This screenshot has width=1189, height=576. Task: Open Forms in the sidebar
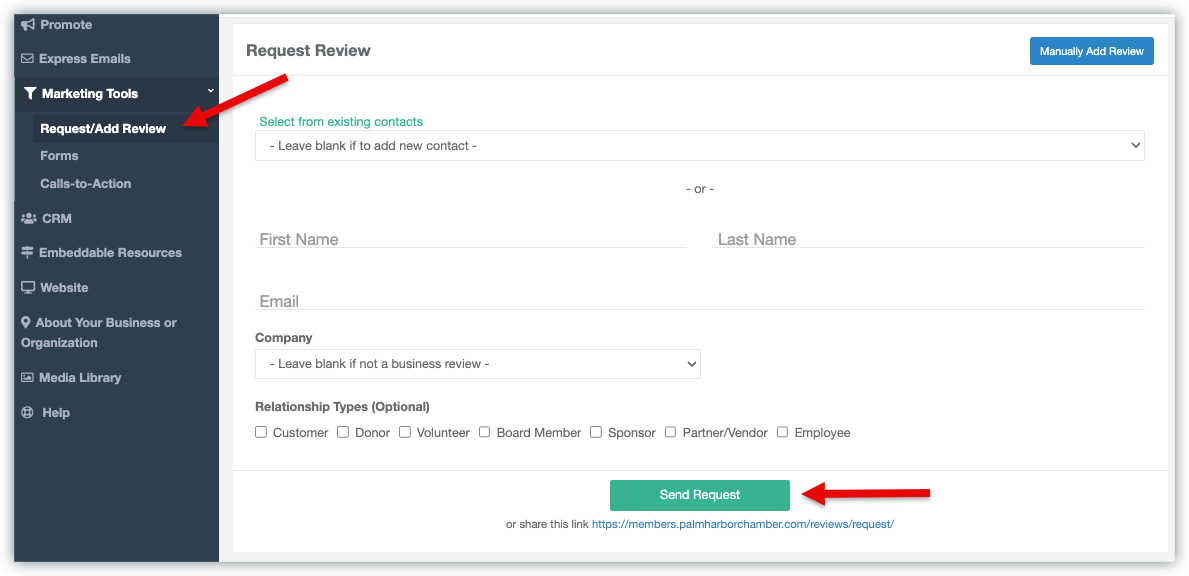[x=59, y=156]
